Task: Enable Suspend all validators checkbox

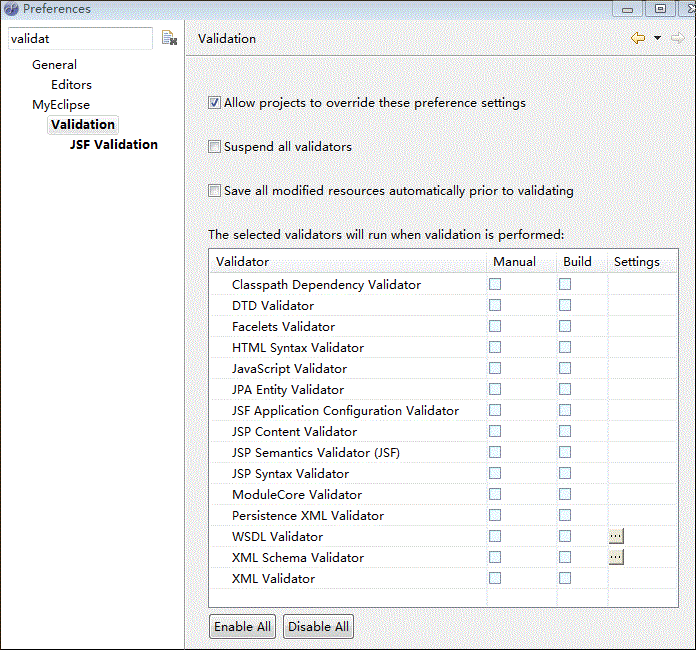Action: (214, 147)
